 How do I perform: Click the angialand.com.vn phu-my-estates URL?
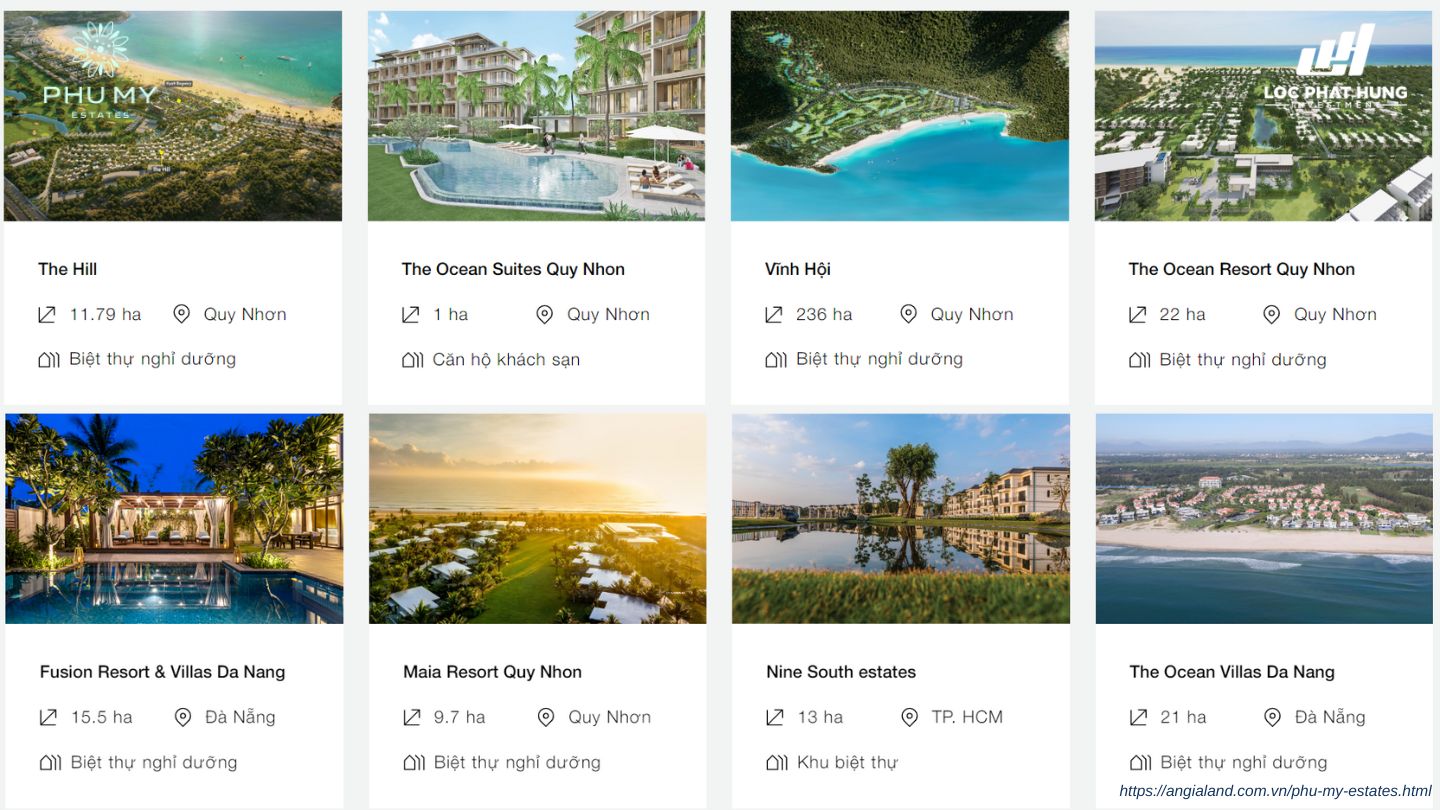coord(1276,791)
